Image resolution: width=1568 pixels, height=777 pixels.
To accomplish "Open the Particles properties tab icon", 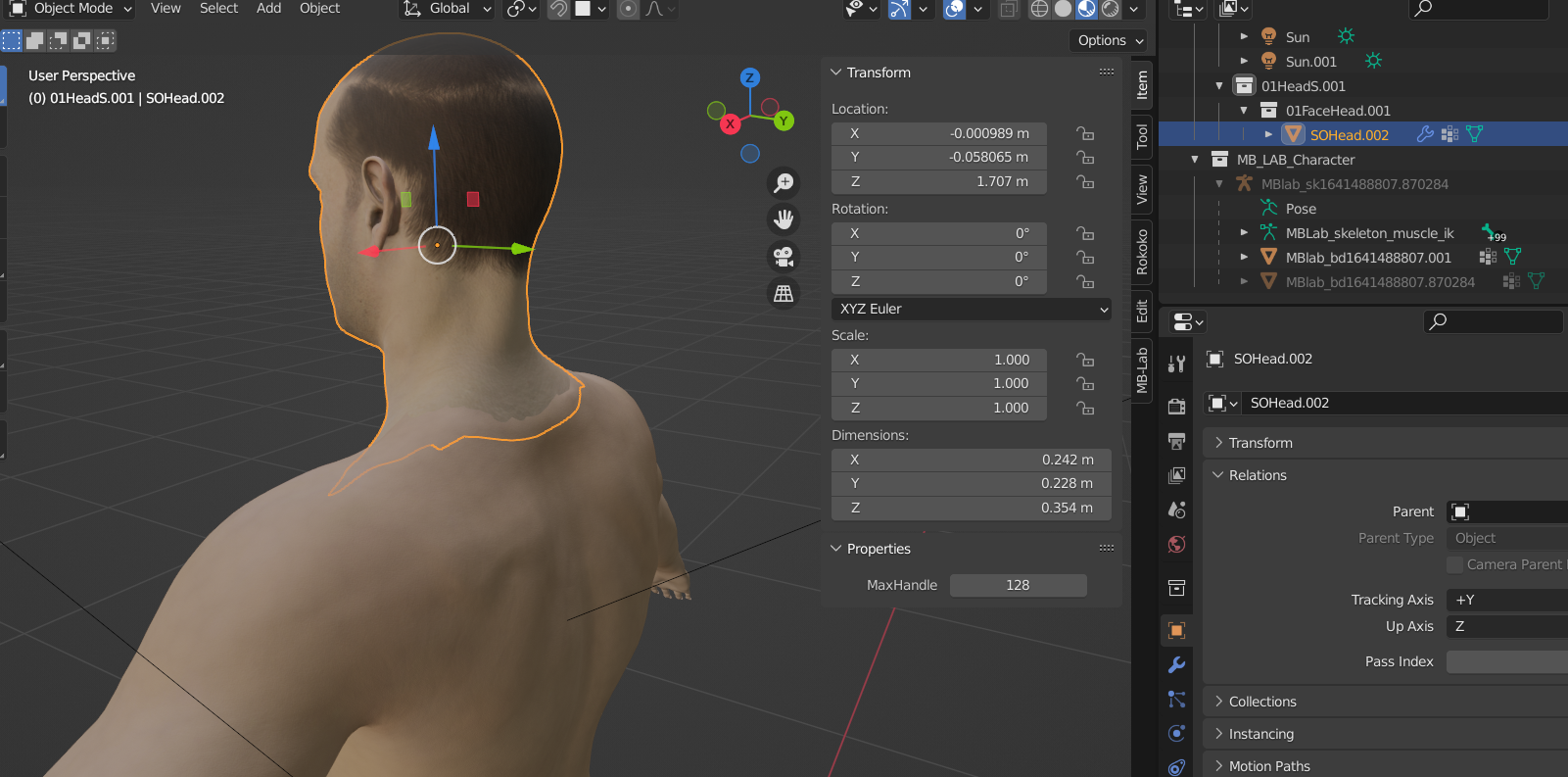I will click(1177, 699).
